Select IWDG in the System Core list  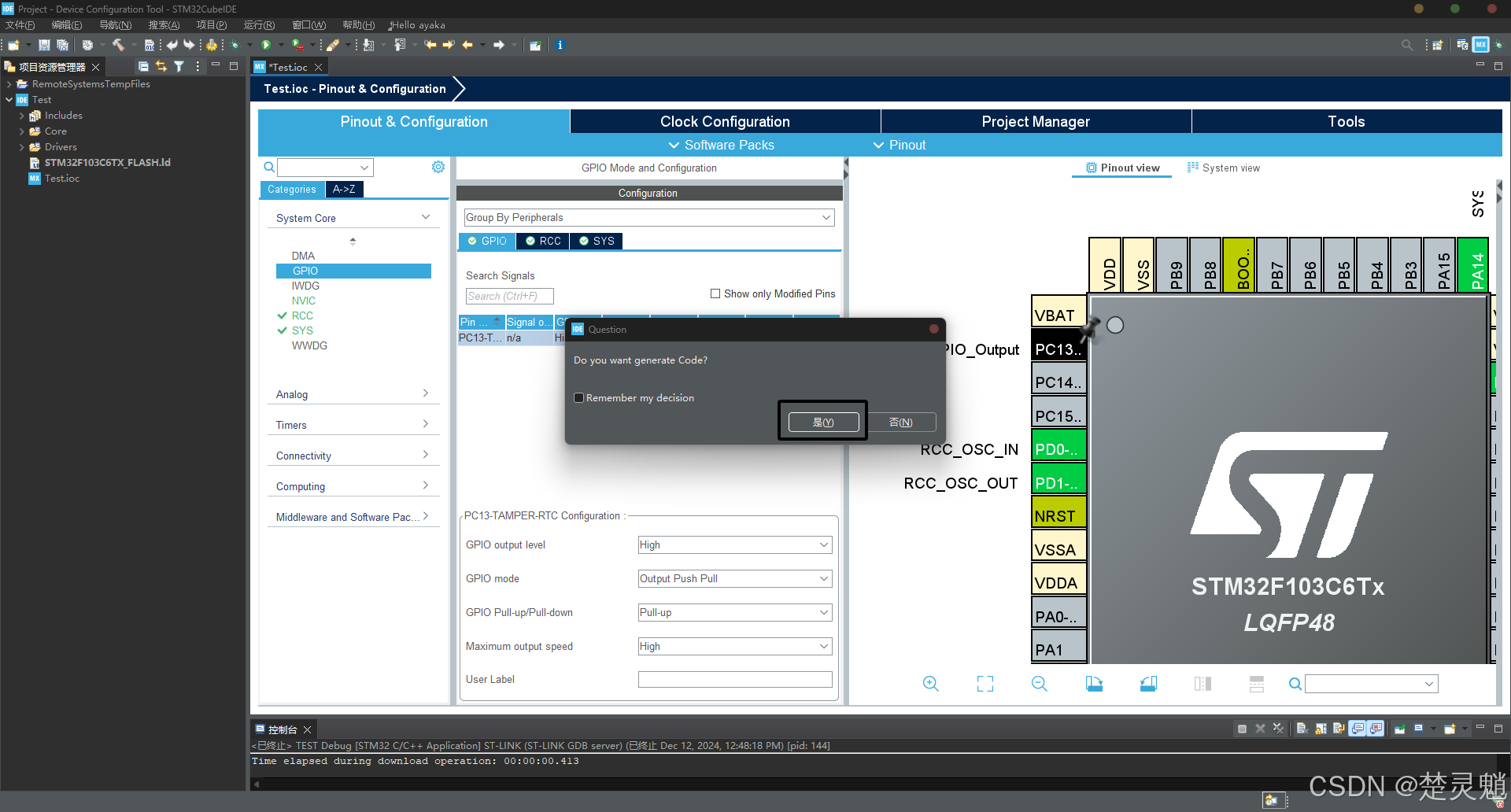(305, 286)
